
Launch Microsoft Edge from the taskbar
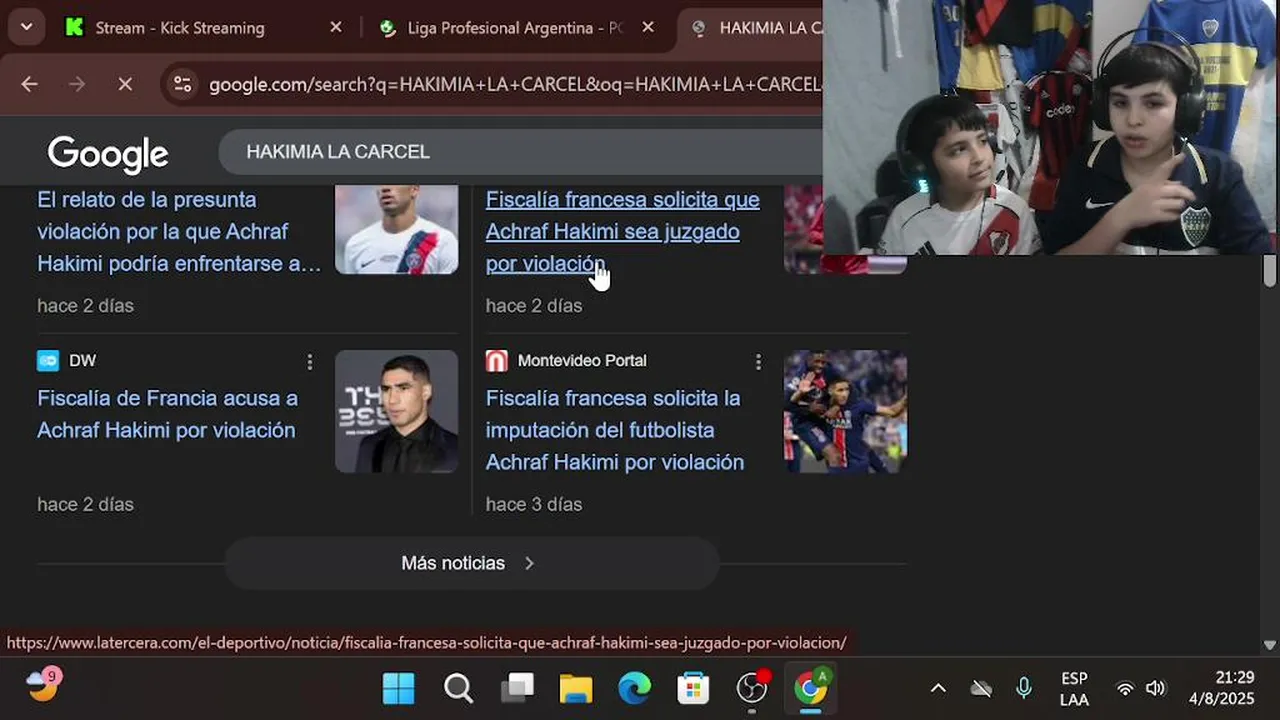pos(634,688)
